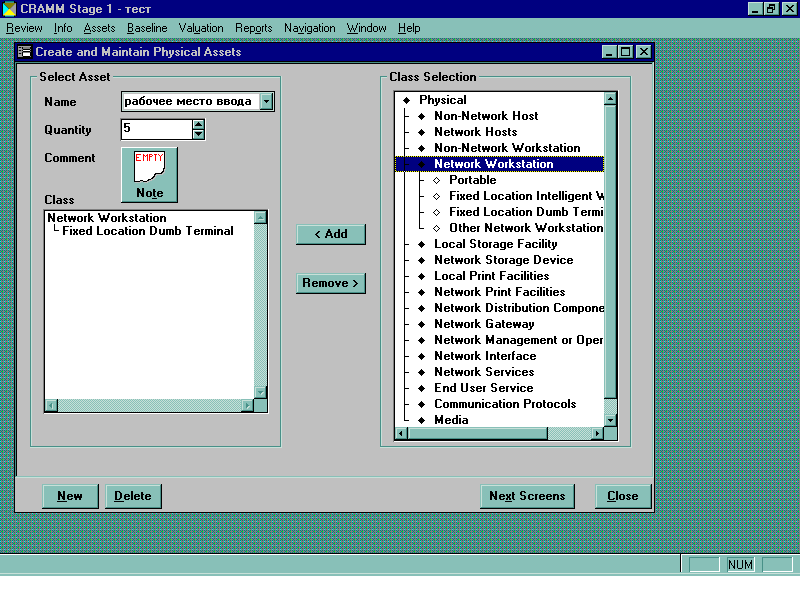Screen dimensions: 800x600
Task: Expand the Network Storage Device diamond
Action: click(x=421, y=260)
